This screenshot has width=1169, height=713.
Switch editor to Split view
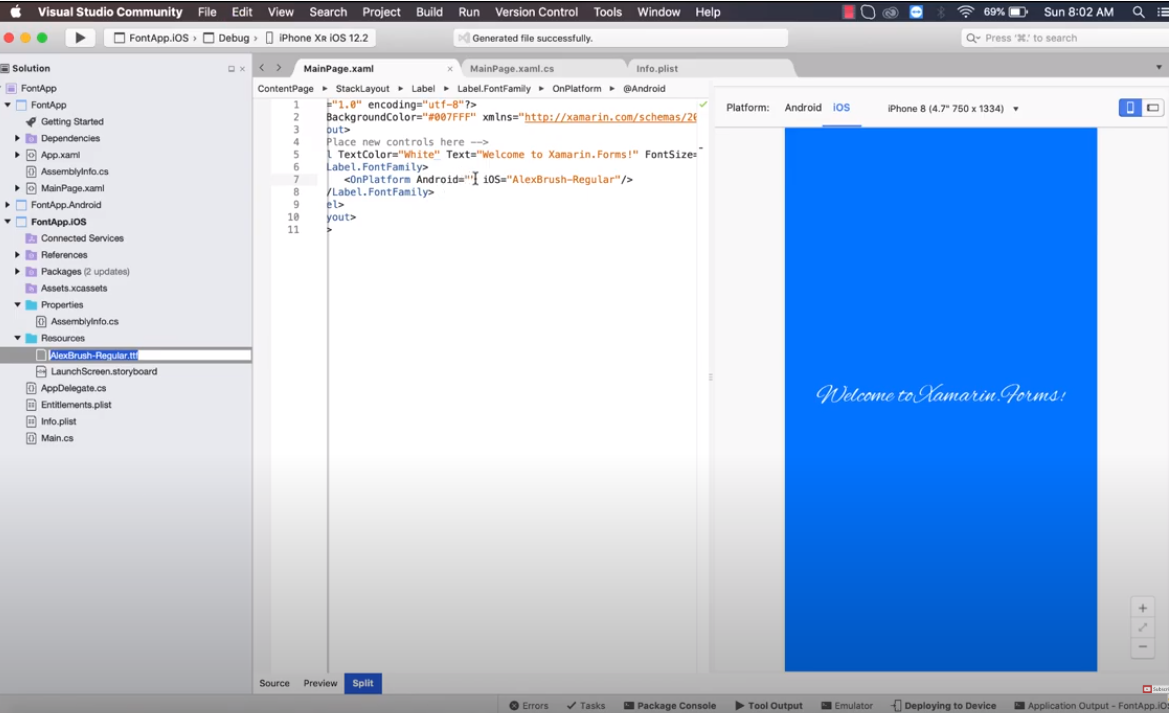click(x=363, y=683)
